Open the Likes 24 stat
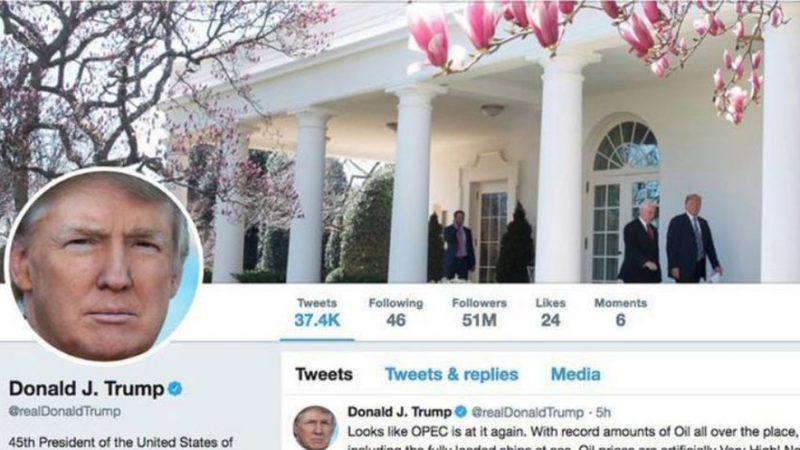The width and height of the screenshot is (800, 450). click(551, 312)
